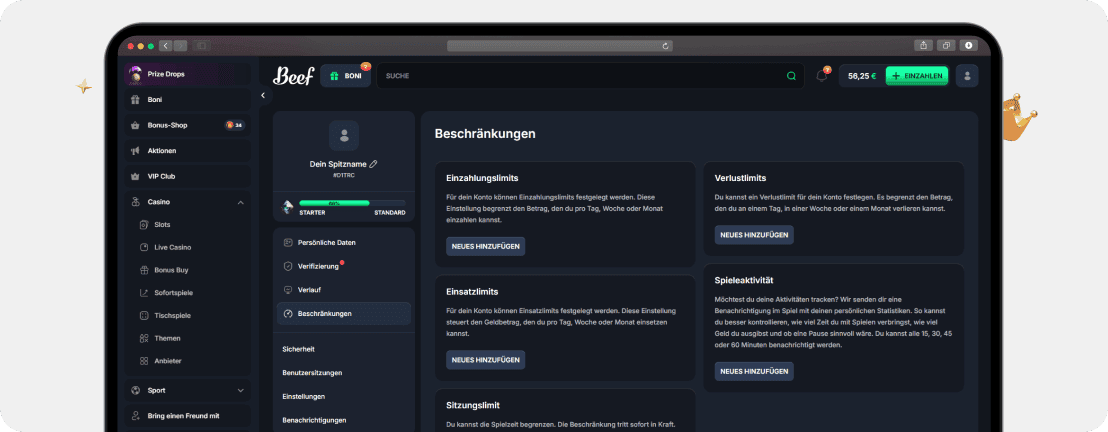Open Prize Drops in the sidebar
The image size is (1108, 432).
(x=188, y=74)
